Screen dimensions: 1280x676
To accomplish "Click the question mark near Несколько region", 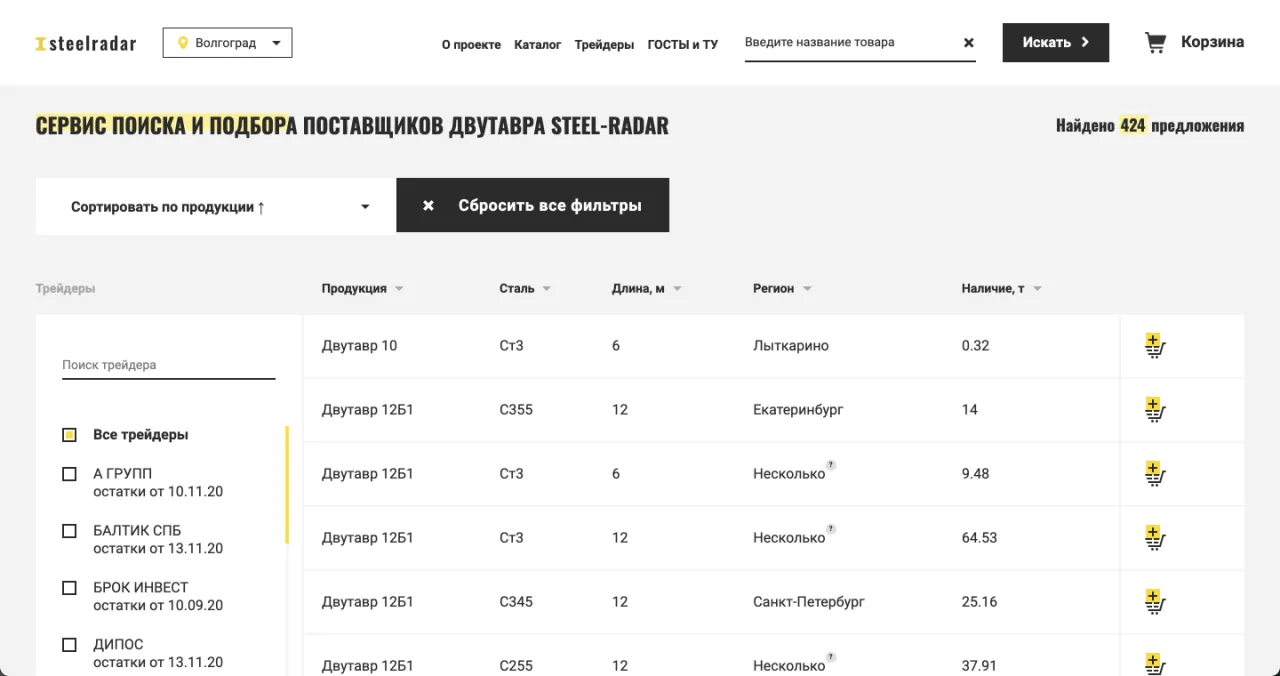I will coord(830,464).
